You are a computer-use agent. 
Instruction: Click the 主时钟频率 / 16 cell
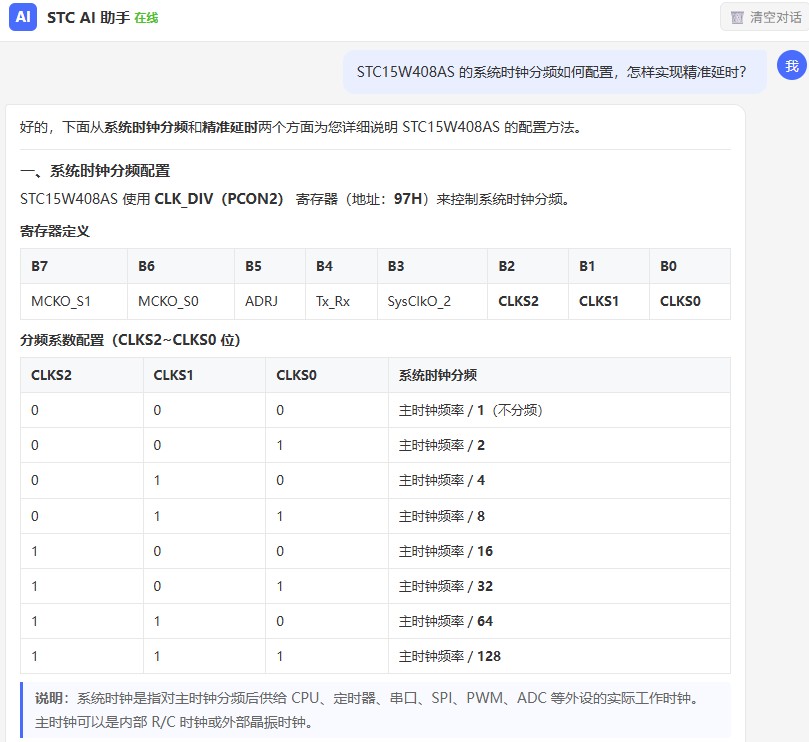coord(559,551)
